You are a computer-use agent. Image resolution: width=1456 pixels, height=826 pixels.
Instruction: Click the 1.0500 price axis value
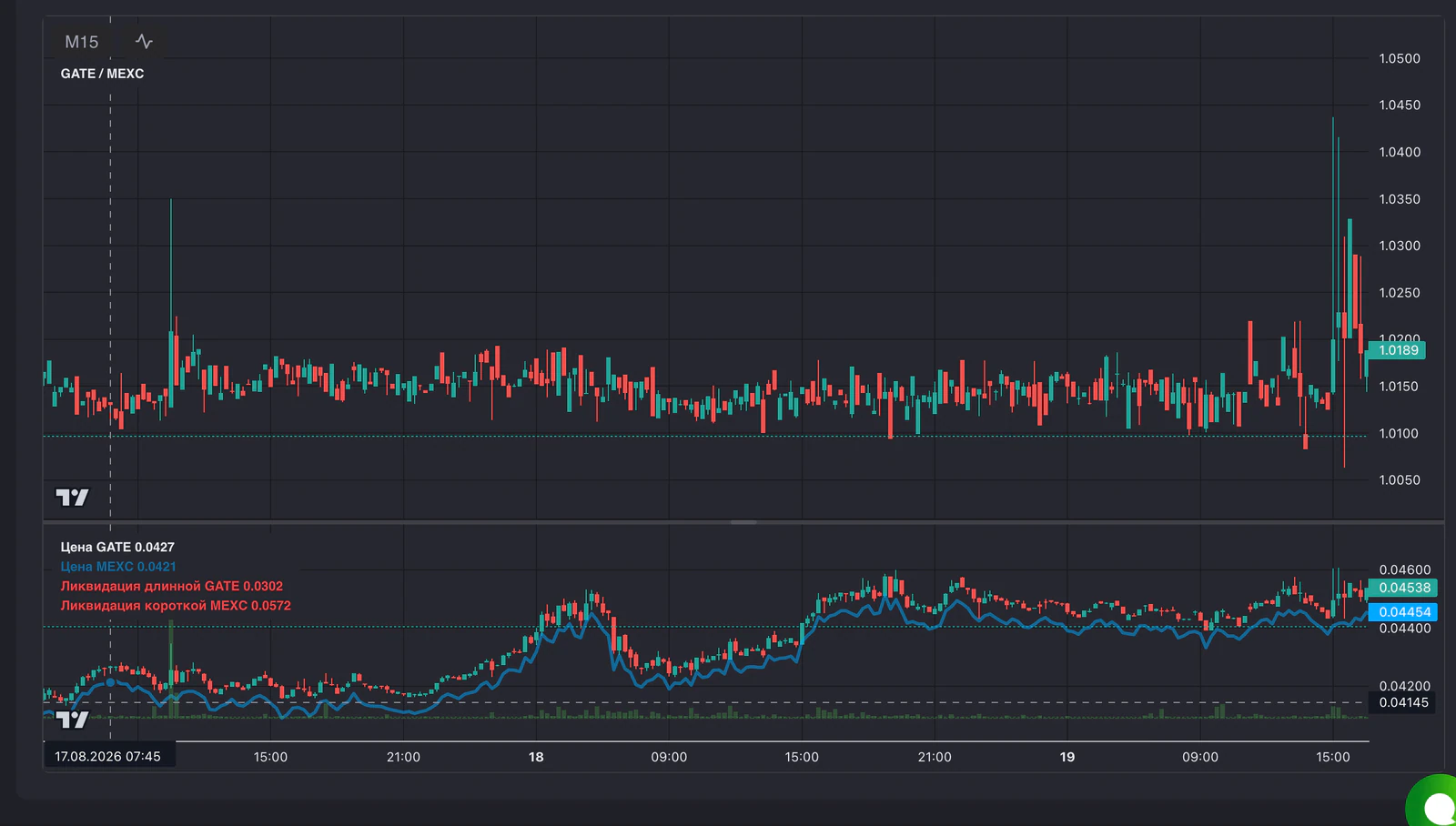1400,58
